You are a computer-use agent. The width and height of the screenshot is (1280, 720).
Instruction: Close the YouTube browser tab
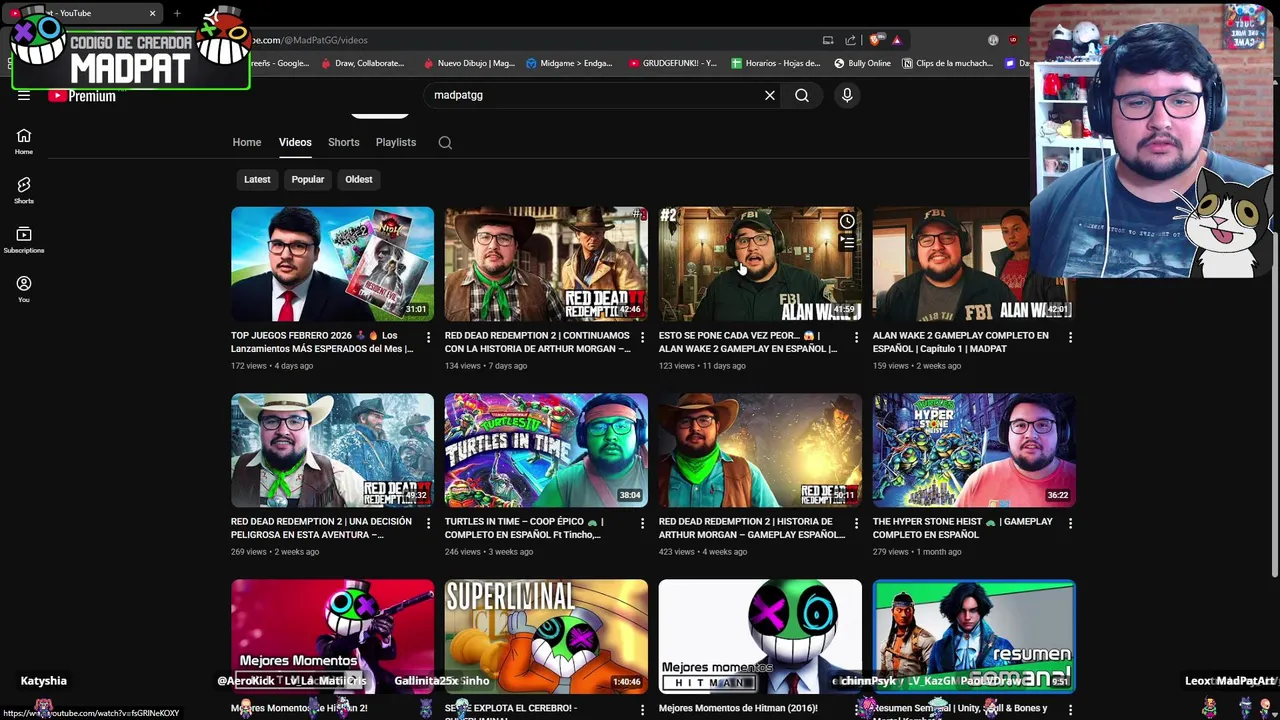coord(152,13)
